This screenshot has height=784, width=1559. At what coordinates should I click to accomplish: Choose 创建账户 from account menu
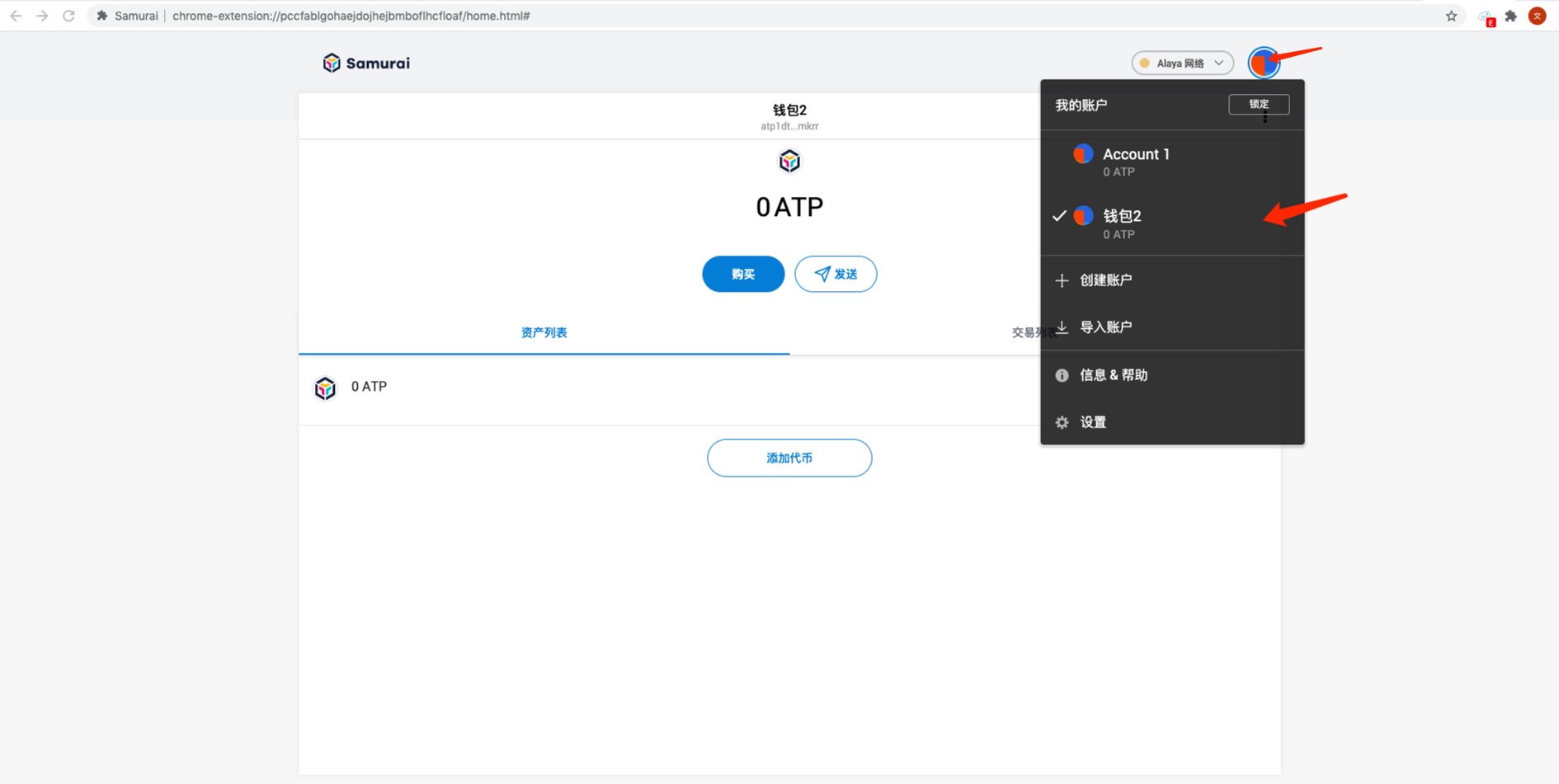tap(1105, 280)
